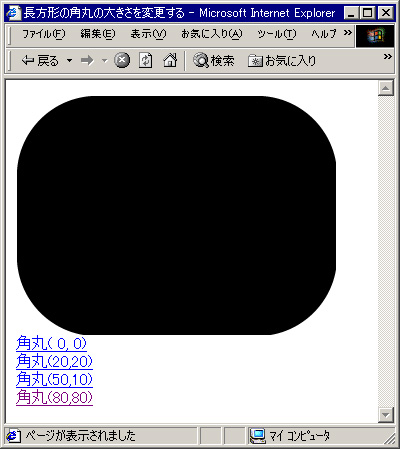Open the ツール(T) menu
The image size is (400, 449).
[x=277, y=34]
